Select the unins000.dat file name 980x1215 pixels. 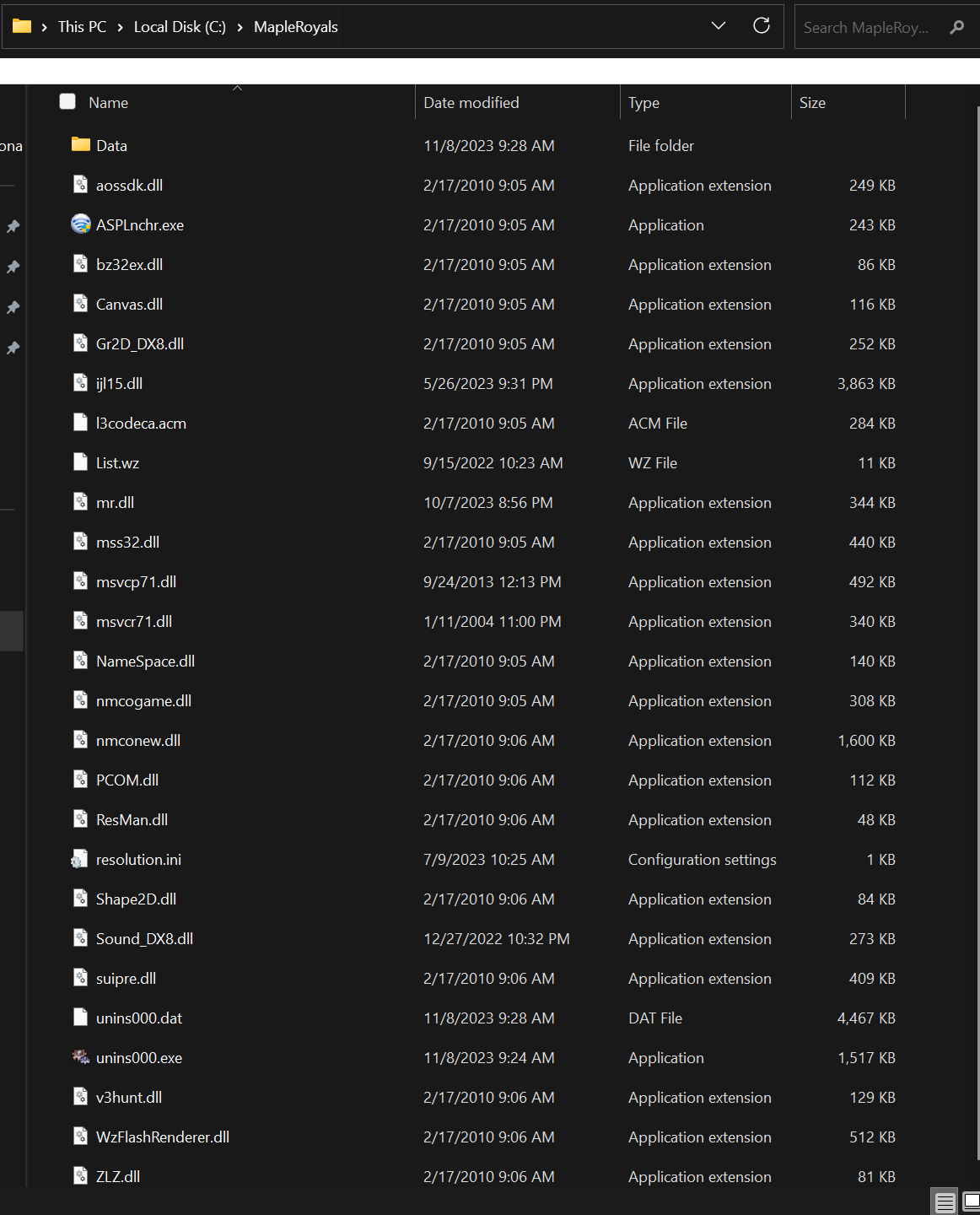139,1018
